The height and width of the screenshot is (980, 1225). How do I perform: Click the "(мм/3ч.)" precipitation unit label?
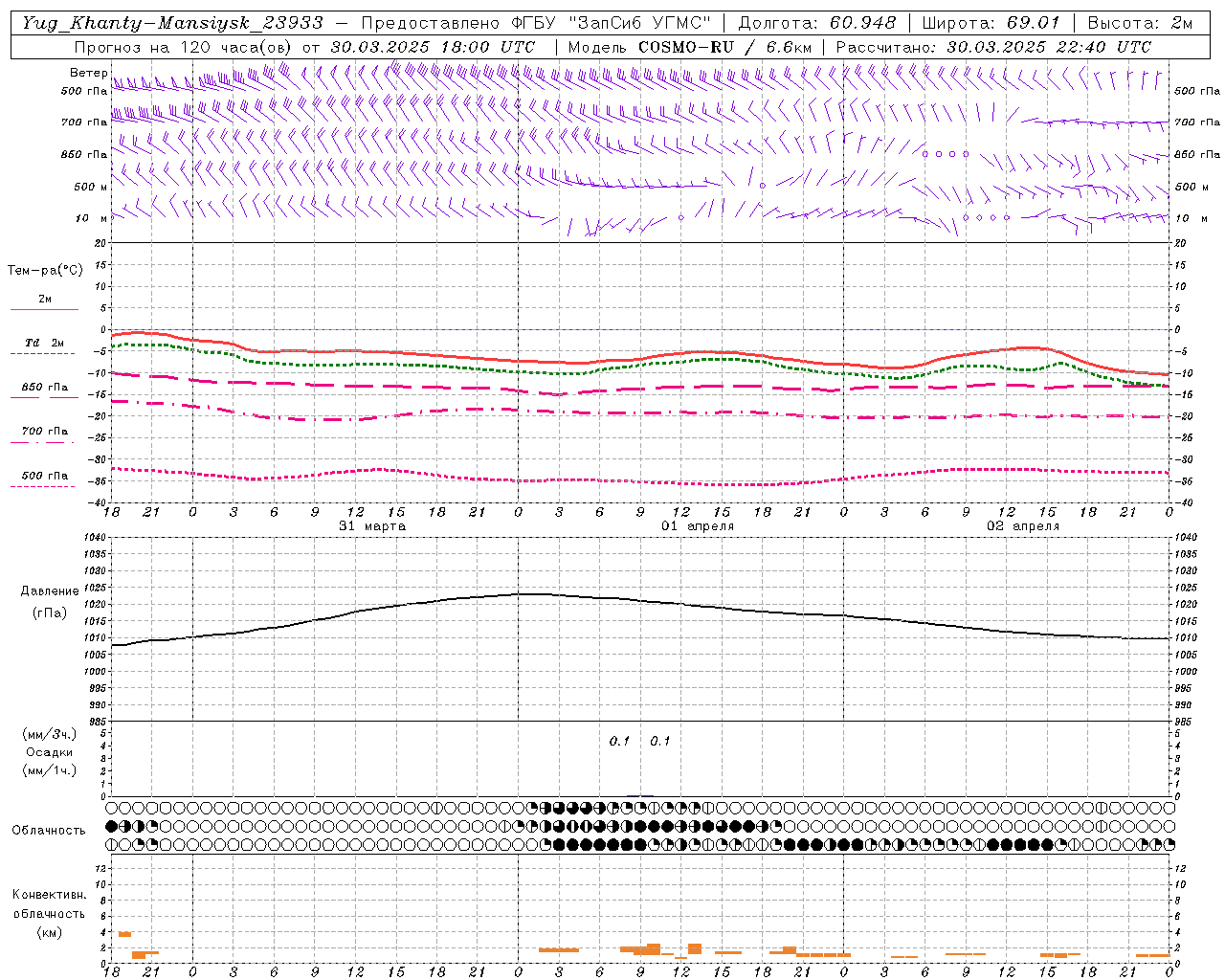click(50, 734)
